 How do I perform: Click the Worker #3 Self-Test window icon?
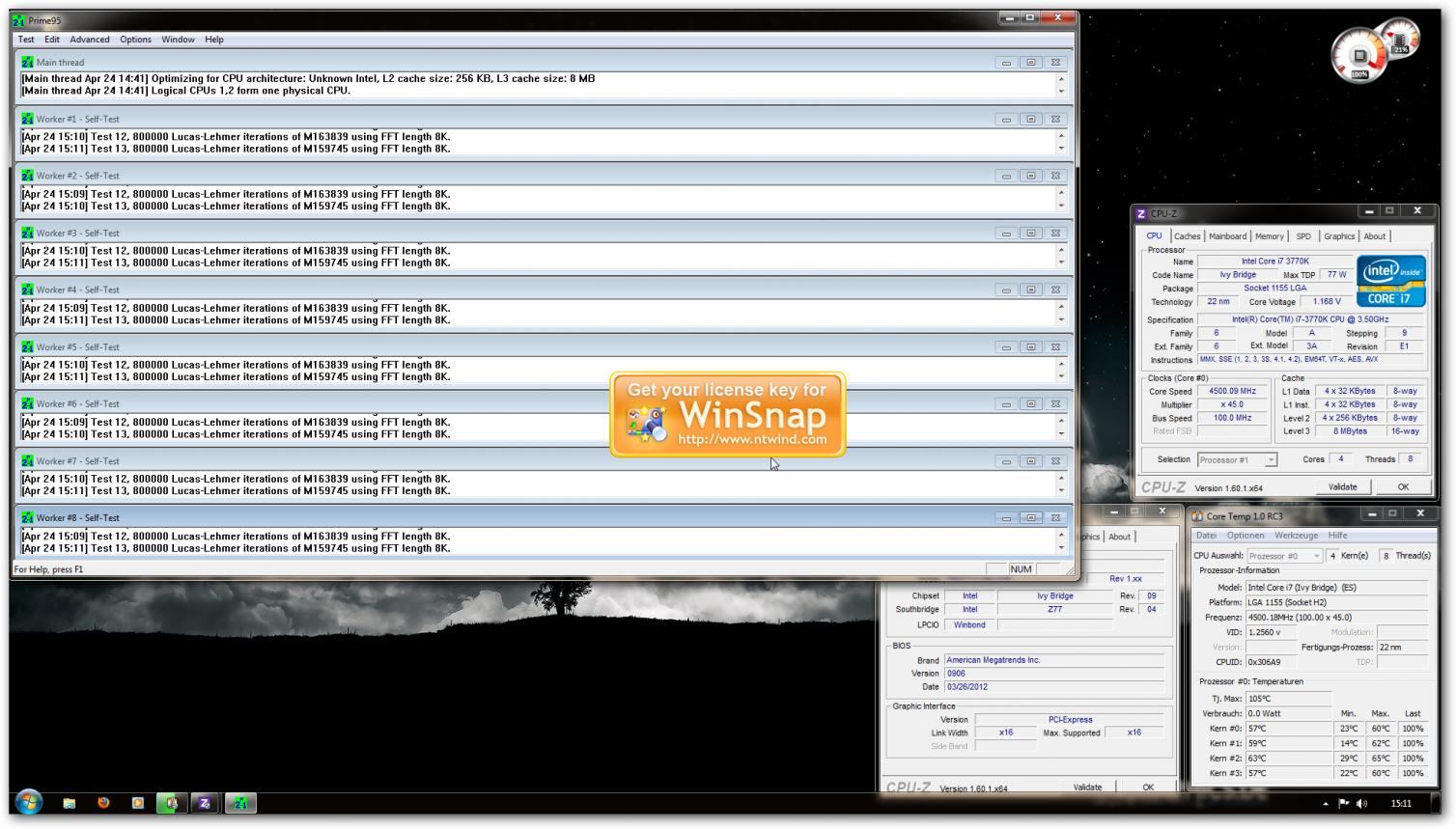click(27, 233)
